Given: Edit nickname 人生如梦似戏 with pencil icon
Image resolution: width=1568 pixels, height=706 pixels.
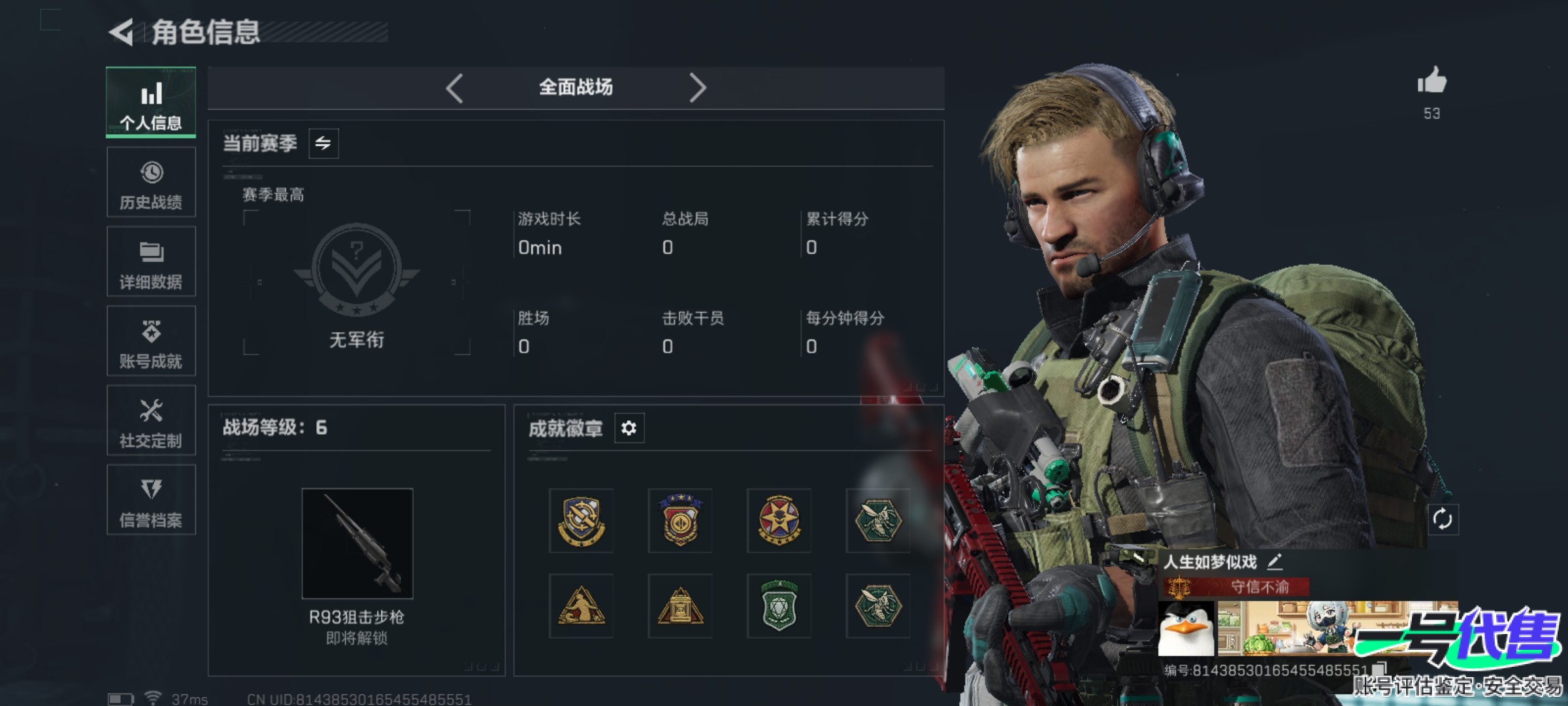Looking at the screenshot, I should (x=1275, y=562).
